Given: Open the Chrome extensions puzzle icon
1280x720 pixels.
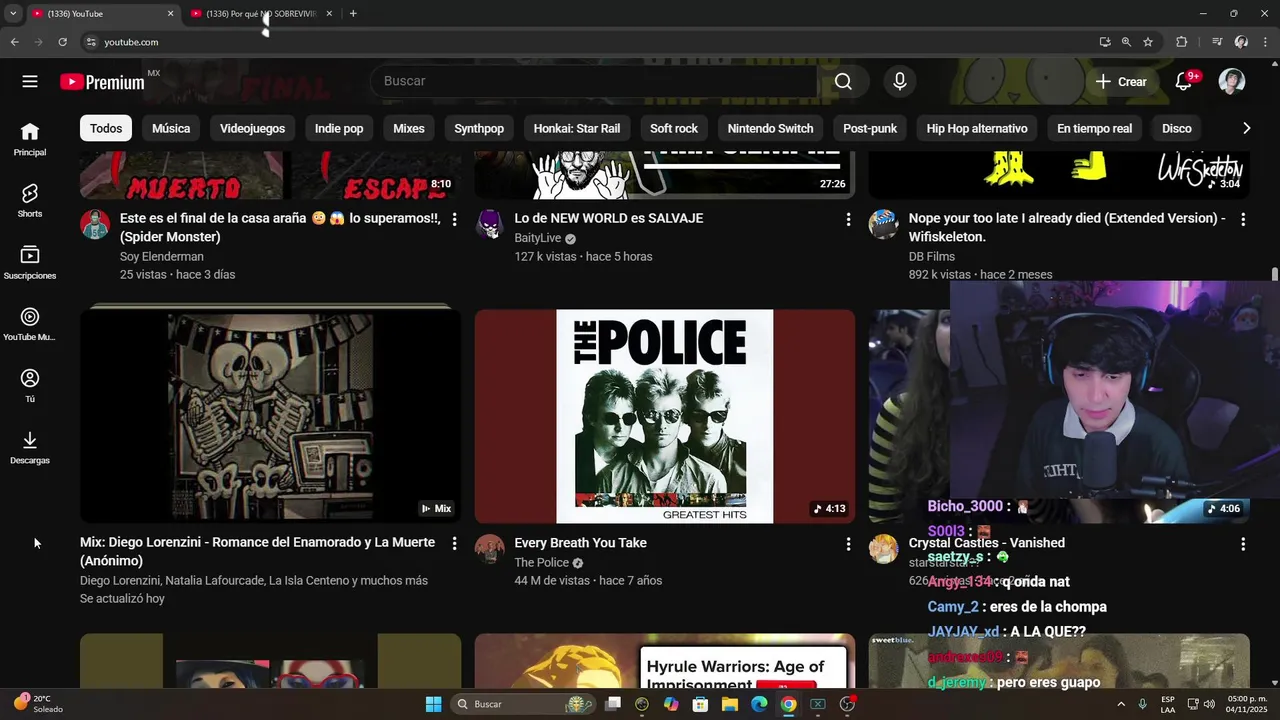Looking at the screenshot, I should [x=1182, y=42].
